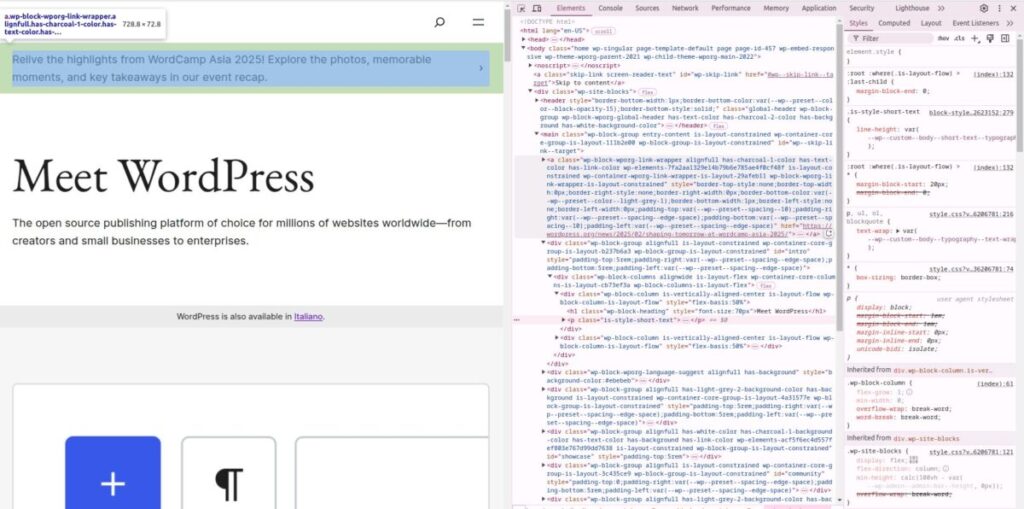Open style.css 6206781:121 source link
This screenshot has height=509, width=1024.
pyautogui.click(x=971, y=452)
